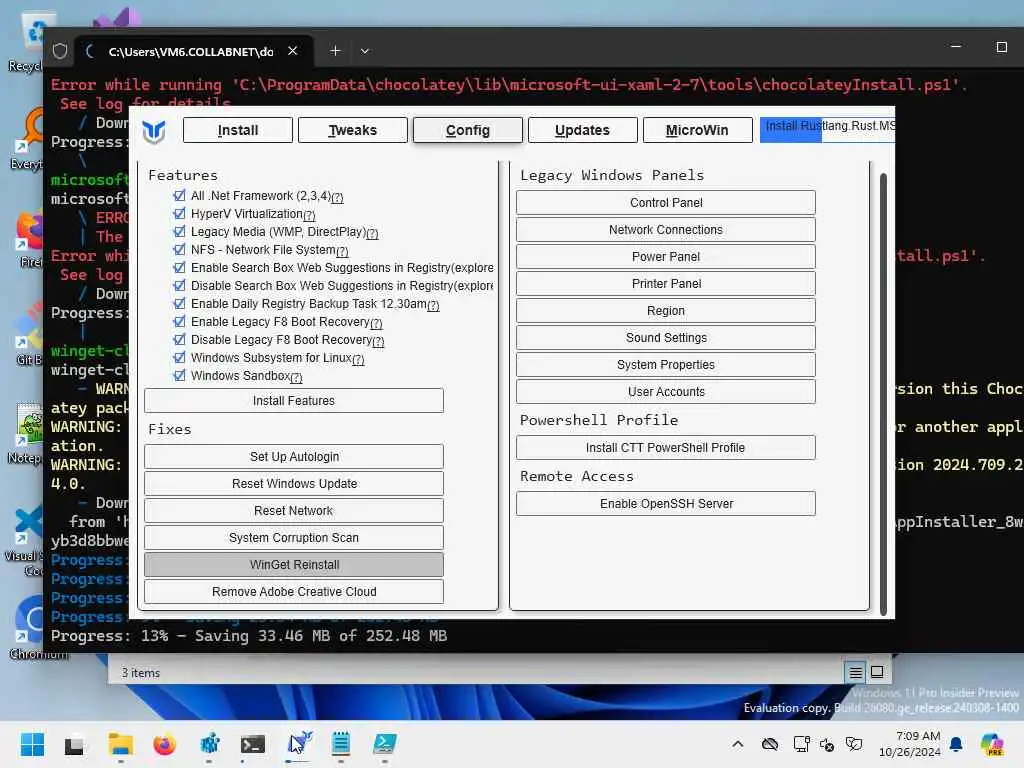Toggle NFS - Network File System
The height and width of the screenshot is (768, 1024).
click(180, 249)
